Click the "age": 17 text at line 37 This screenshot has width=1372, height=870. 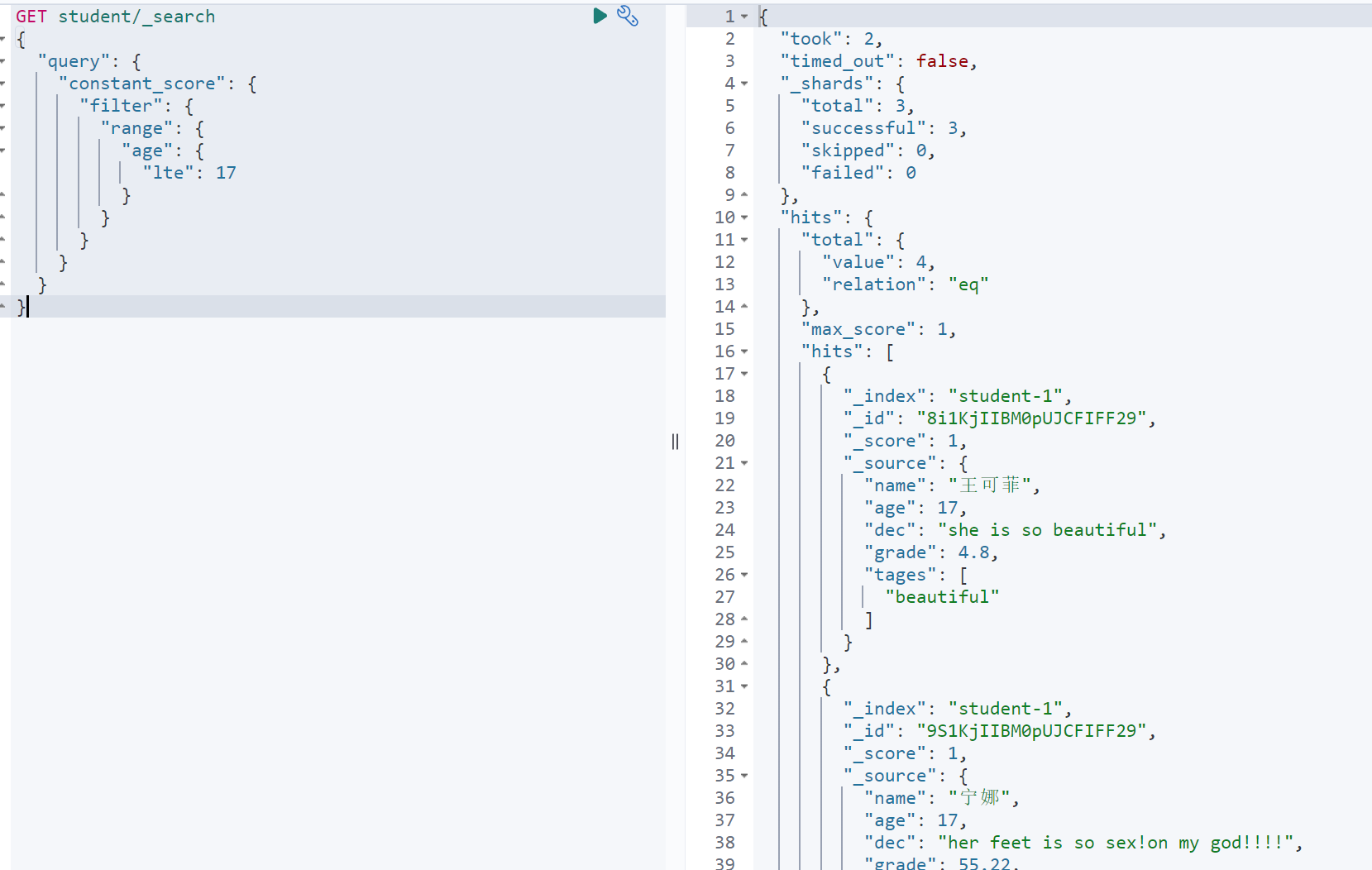click(x=915, y=820)
